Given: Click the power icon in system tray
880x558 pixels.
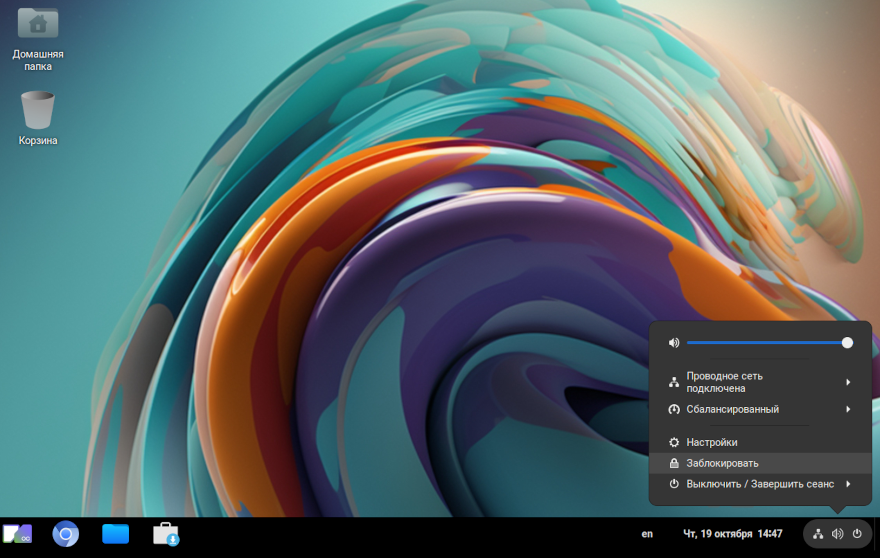Looking at the screenshot, I should click(x=857, y=534).
